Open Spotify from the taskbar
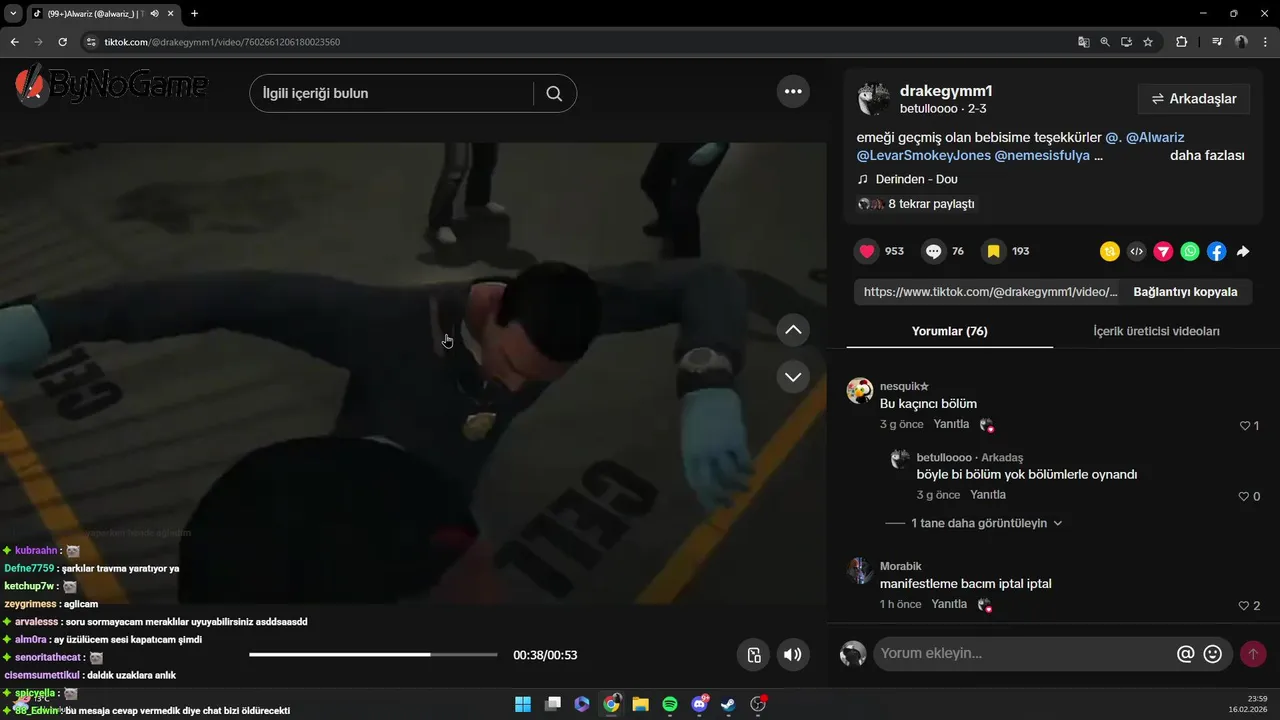 670,704
